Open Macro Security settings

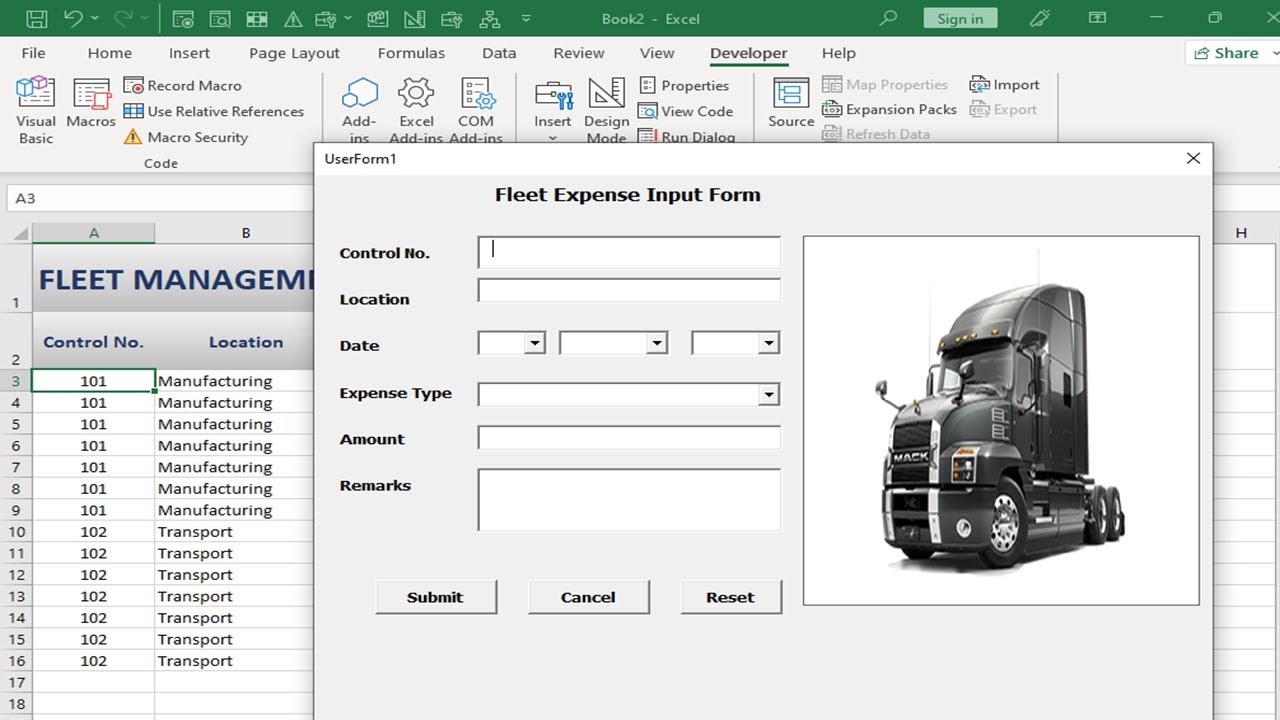pos(186,137)
